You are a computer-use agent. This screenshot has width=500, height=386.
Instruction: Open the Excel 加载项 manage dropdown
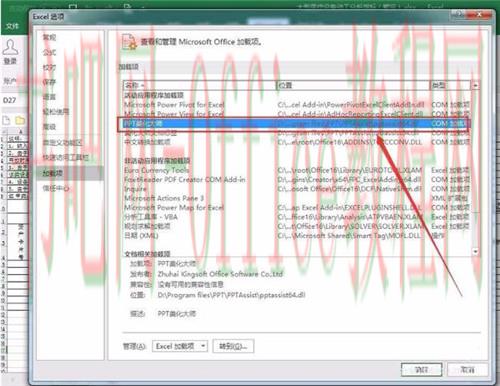tap(180, 346)
